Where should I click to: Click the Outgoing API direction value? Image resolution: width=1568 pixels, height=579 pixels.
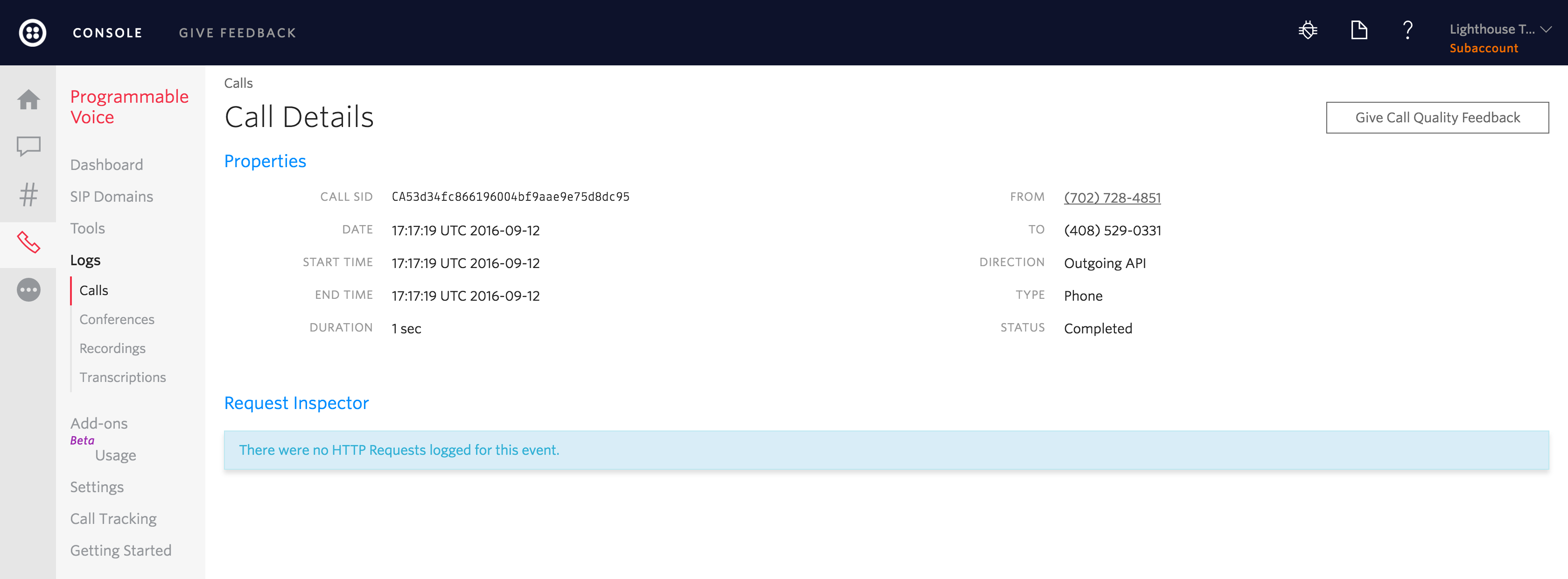point(1105,264)
